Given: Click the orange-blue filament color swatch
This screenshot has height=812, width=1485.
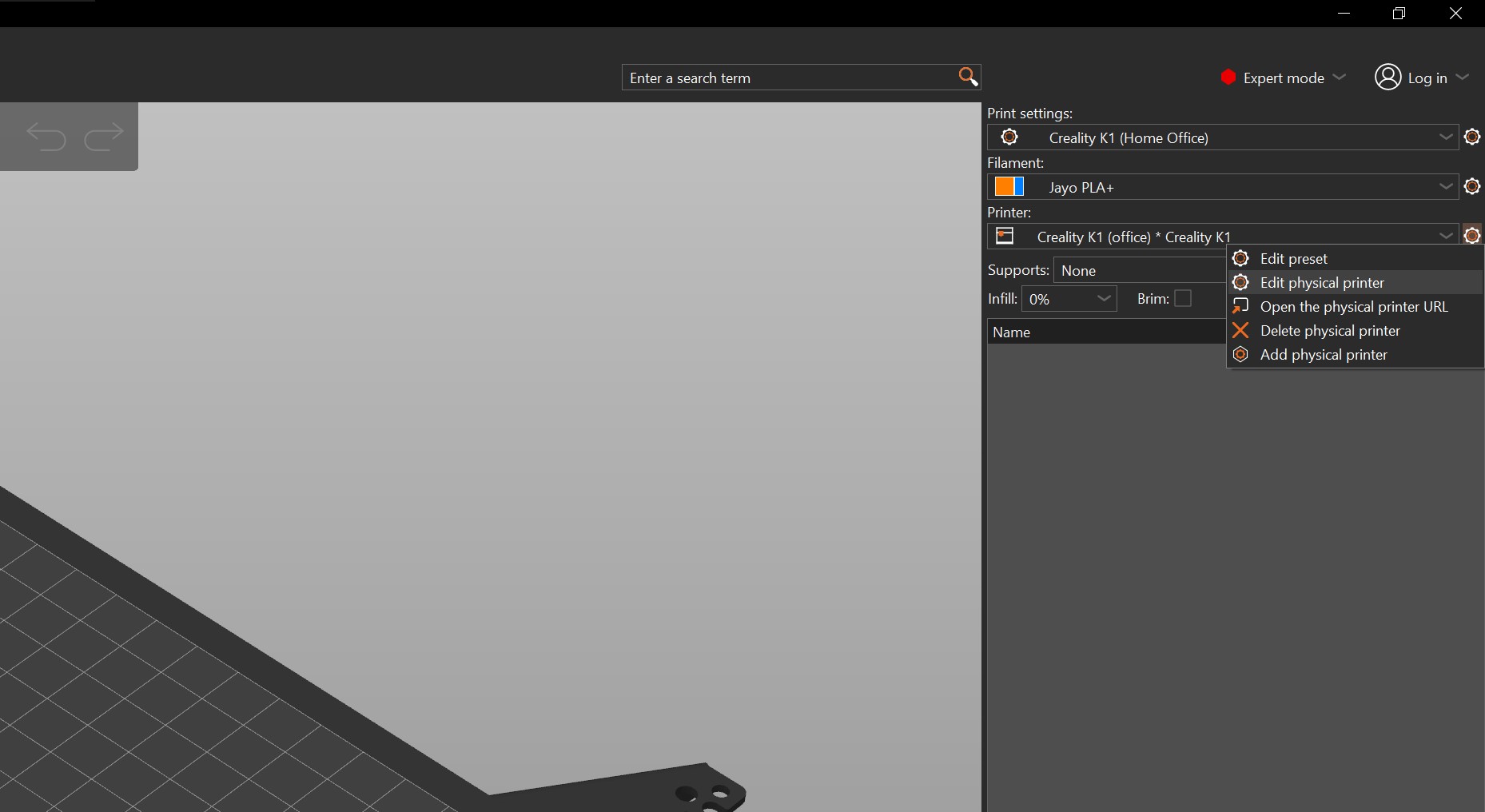Looking at the screenshot, I should tap(1009, 187).
